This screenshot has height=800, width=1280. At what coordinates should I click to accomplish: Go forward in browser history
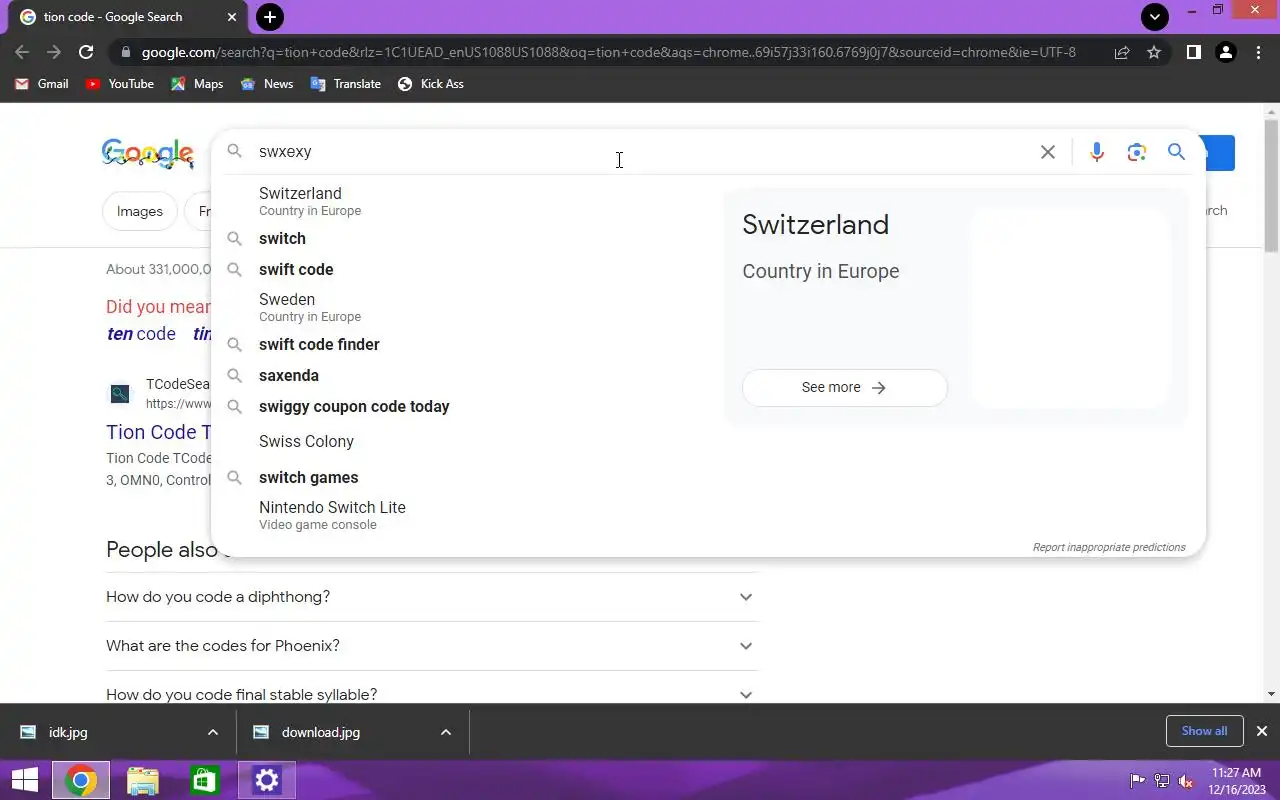click(x=54, y=52)
